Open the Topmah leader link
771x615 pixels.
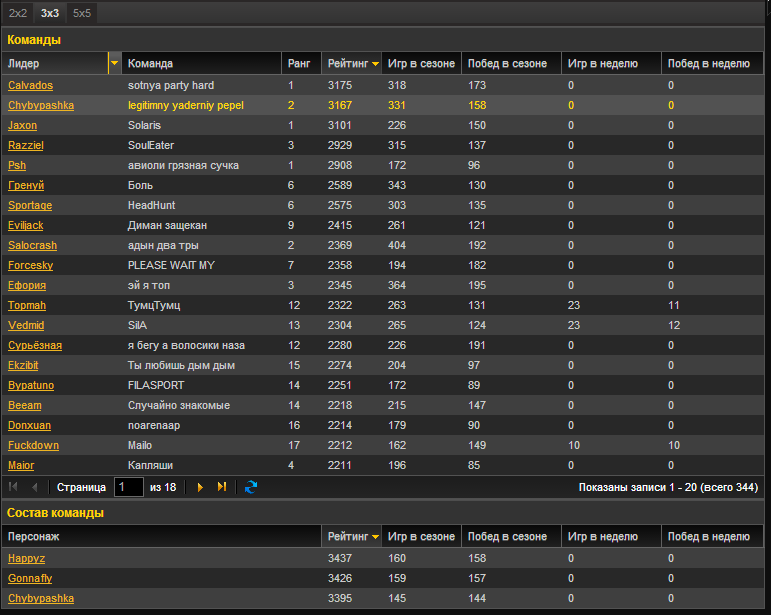[27, 305]
